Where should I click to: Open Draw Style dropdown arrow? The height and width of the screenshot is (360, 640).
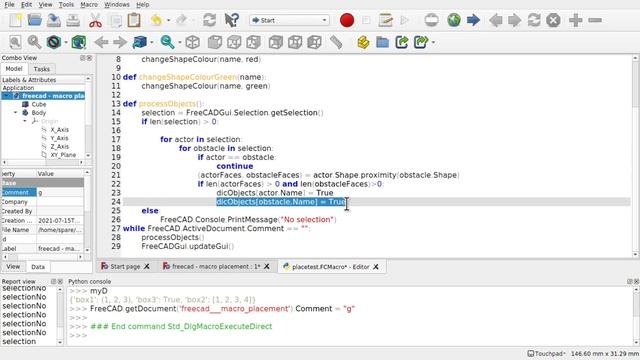pos(65,42)
